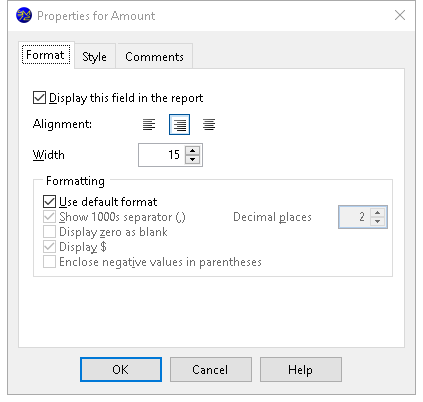Viewport: 423px width, 402px height.
Task: Toggle Show 1000s separator checkbox
Action: pos(49,217)
